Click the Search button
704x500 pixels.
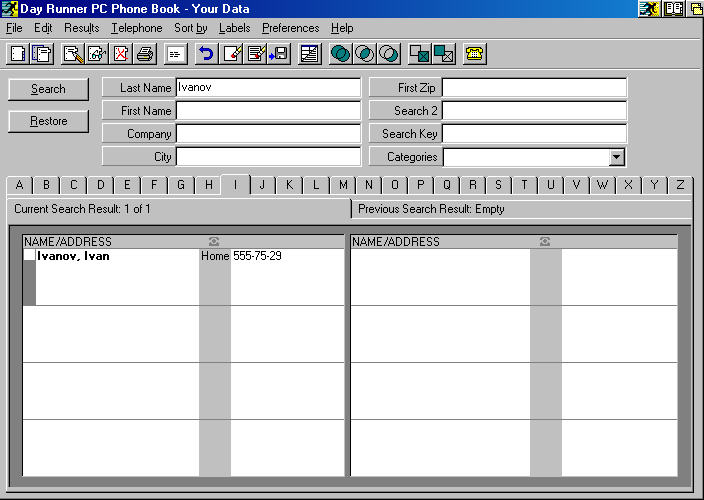coord(48,89)
